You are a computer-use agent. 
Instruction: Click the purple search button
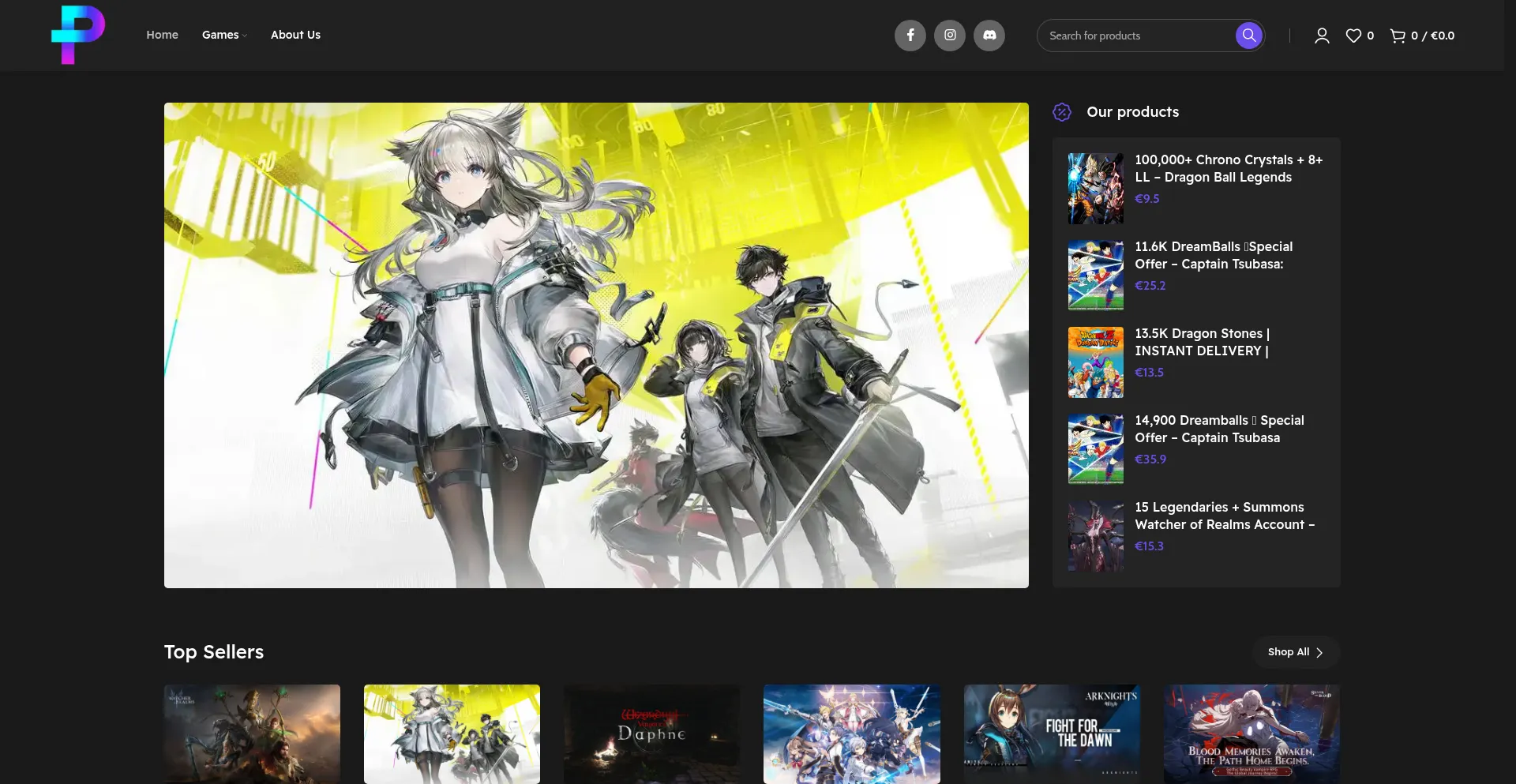(x=1248, y=36)
